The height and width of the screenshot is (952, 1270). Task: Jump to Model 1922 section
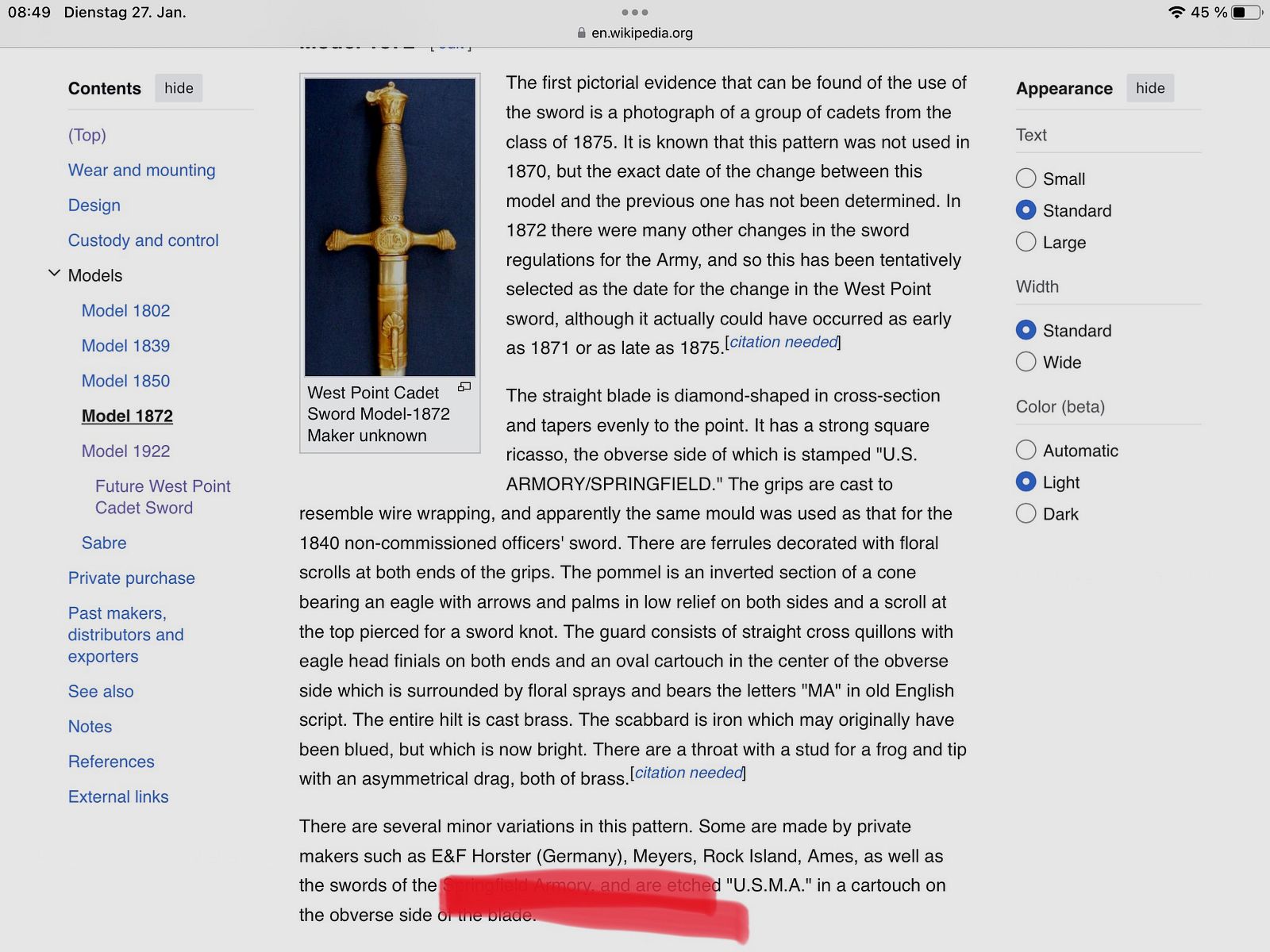[x=125, y=451]
